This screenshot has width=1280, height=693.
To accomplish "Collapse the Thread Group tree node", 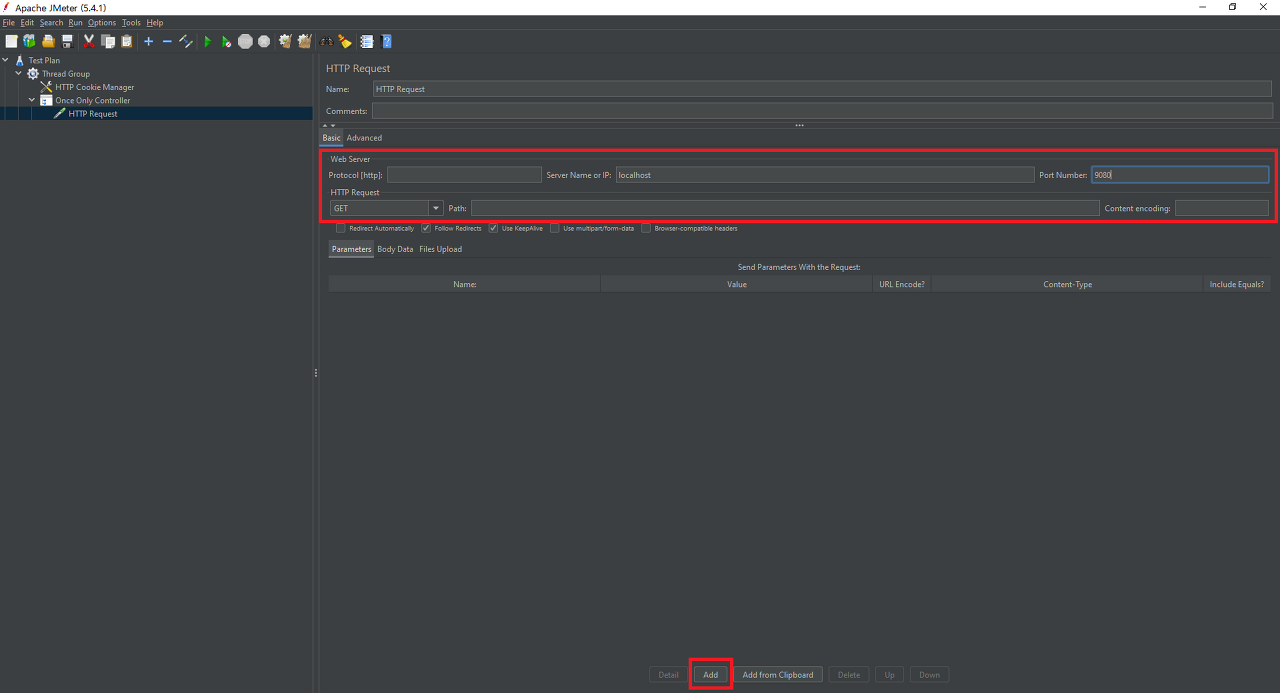I will click(x=19, y=74).
